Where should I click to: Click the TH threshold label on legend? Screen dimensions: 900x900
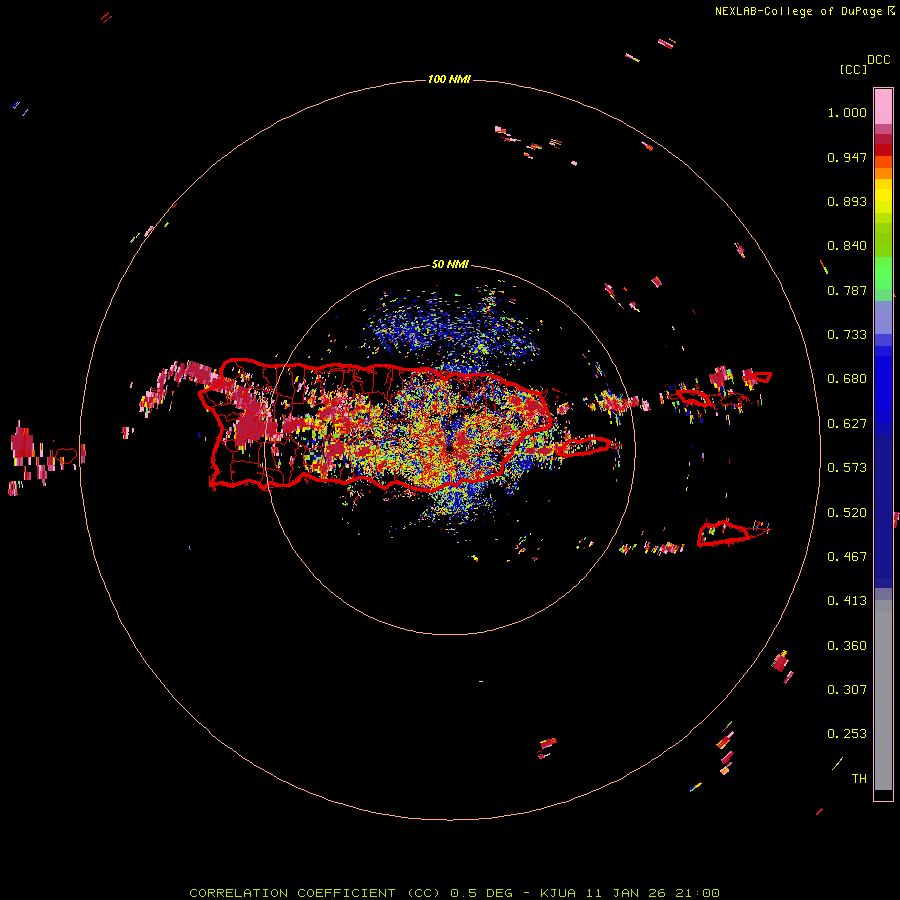pyautogui.click(x=859, y=779)
